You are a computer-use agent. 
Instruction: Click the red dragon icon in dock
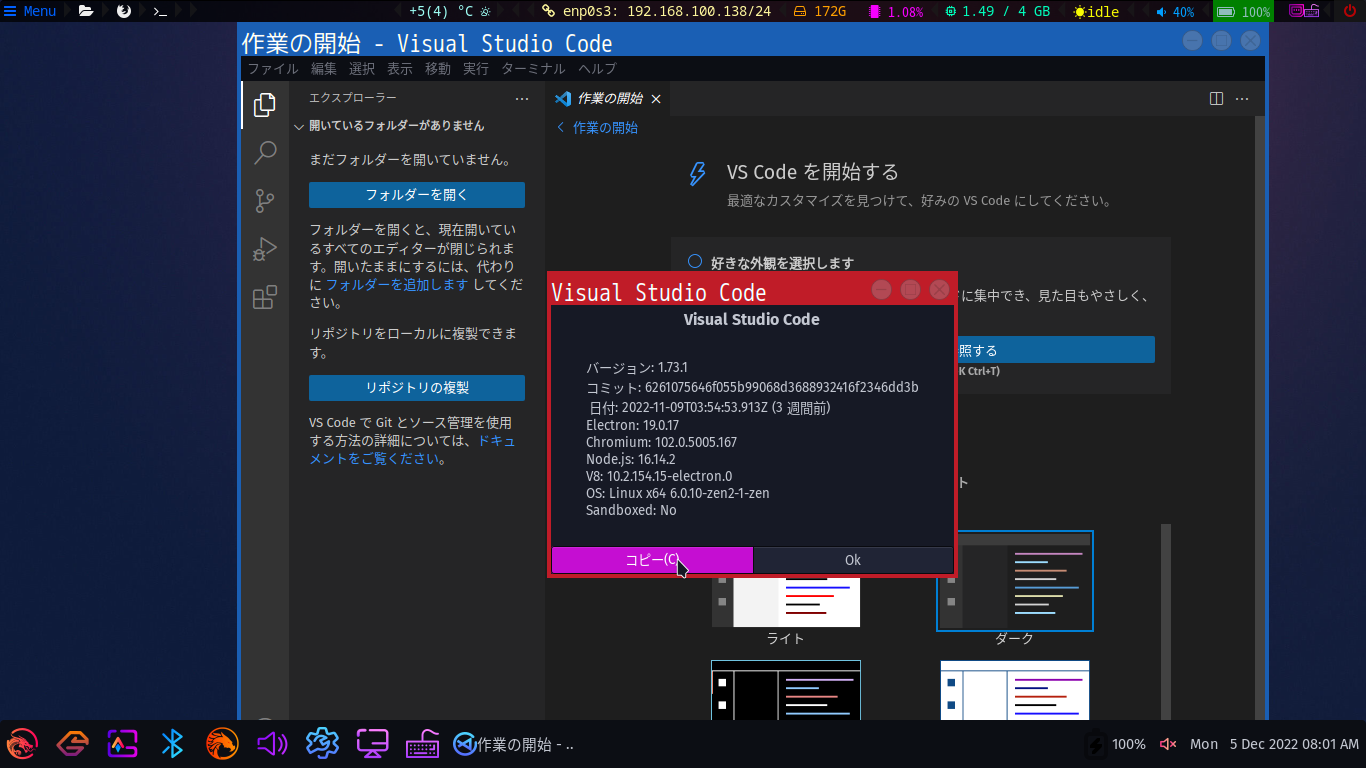coord(22,744)
